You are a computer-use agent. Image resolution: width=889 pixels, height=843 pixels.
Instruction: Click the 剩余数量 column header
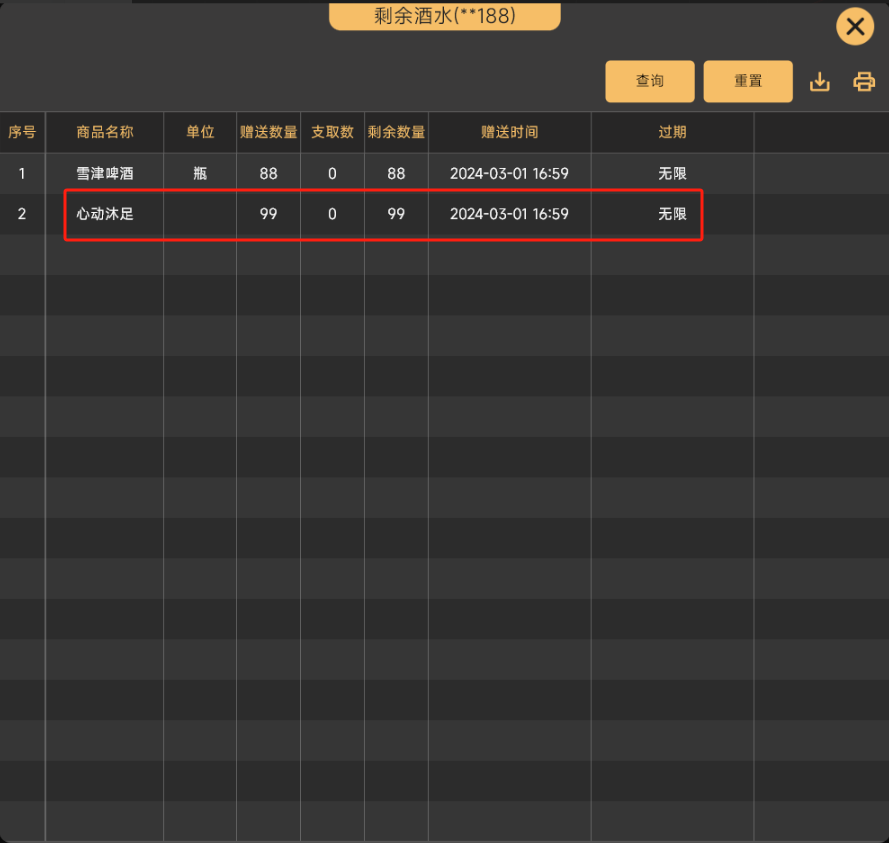tap(396, 132)
